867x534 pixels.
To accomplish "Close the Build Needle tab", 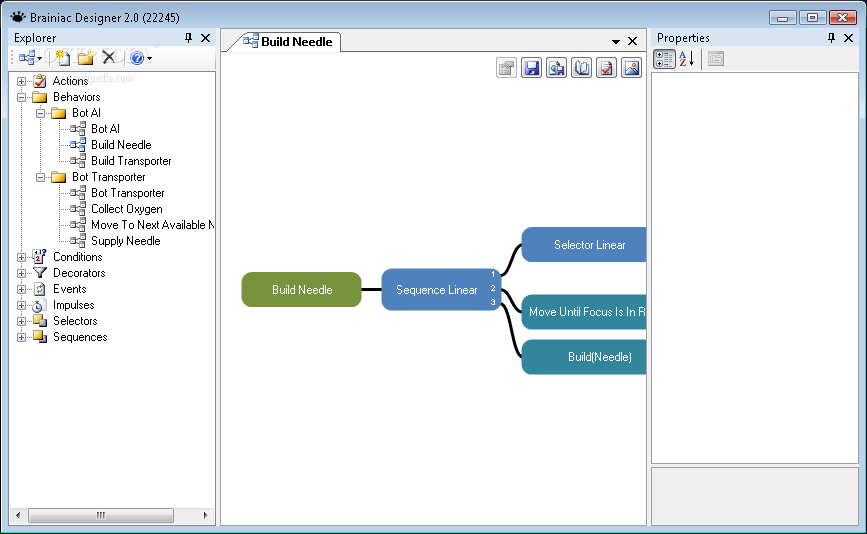I will coord(633,41).
